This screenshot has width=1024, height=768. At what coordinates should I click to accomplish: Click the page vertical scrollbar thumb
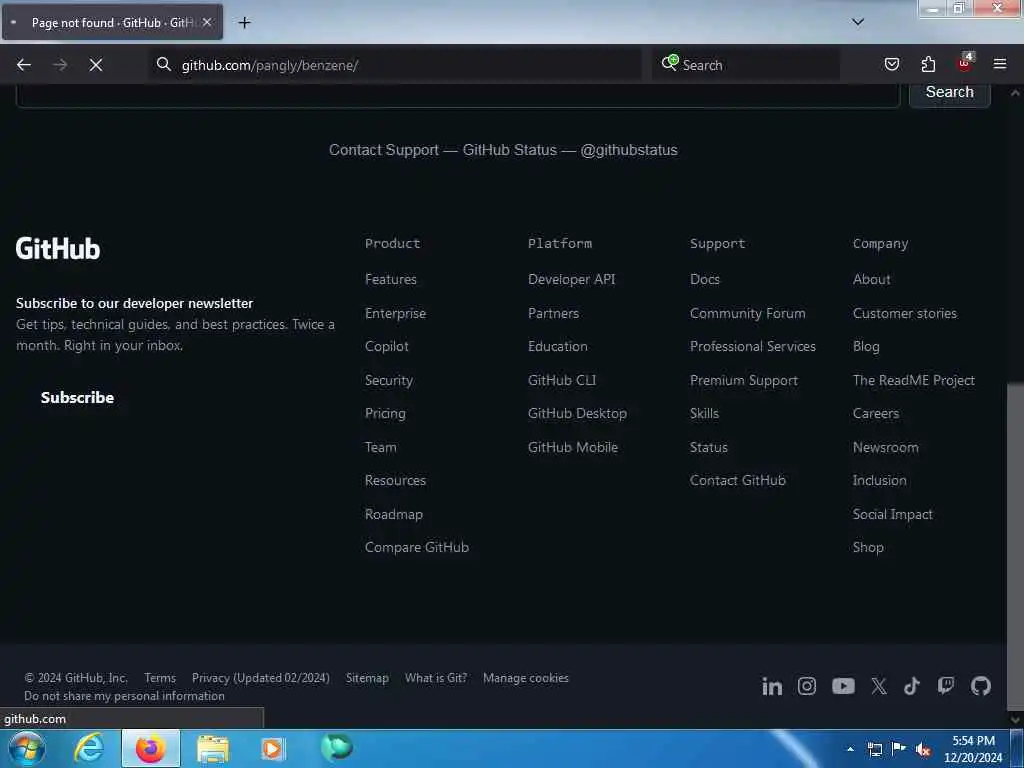pyautogui.click(x=1015, y=545)
